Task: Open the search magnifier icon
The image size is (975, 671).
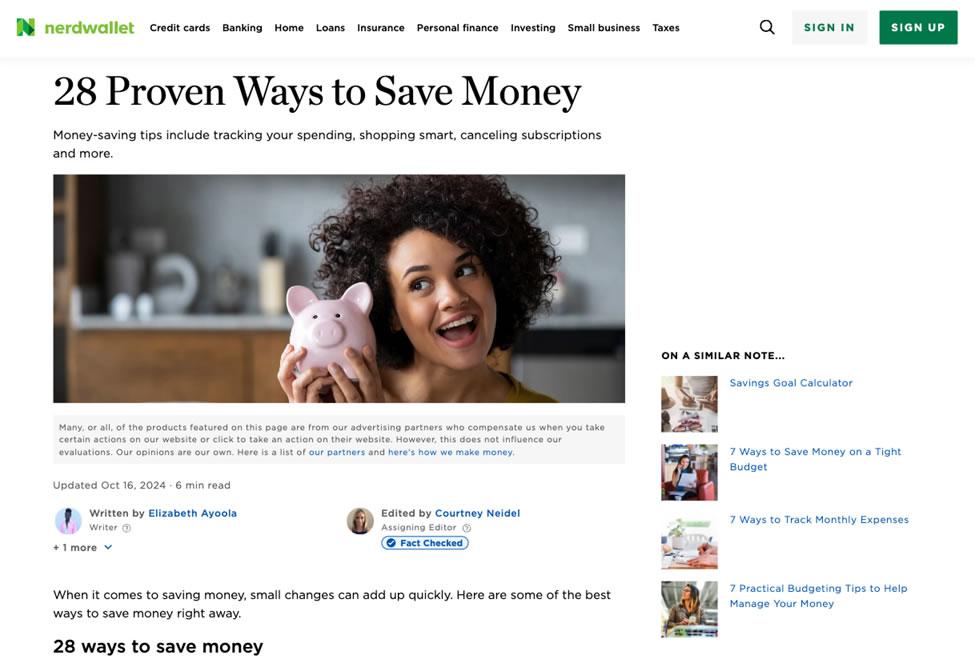Action: [767, 27]
